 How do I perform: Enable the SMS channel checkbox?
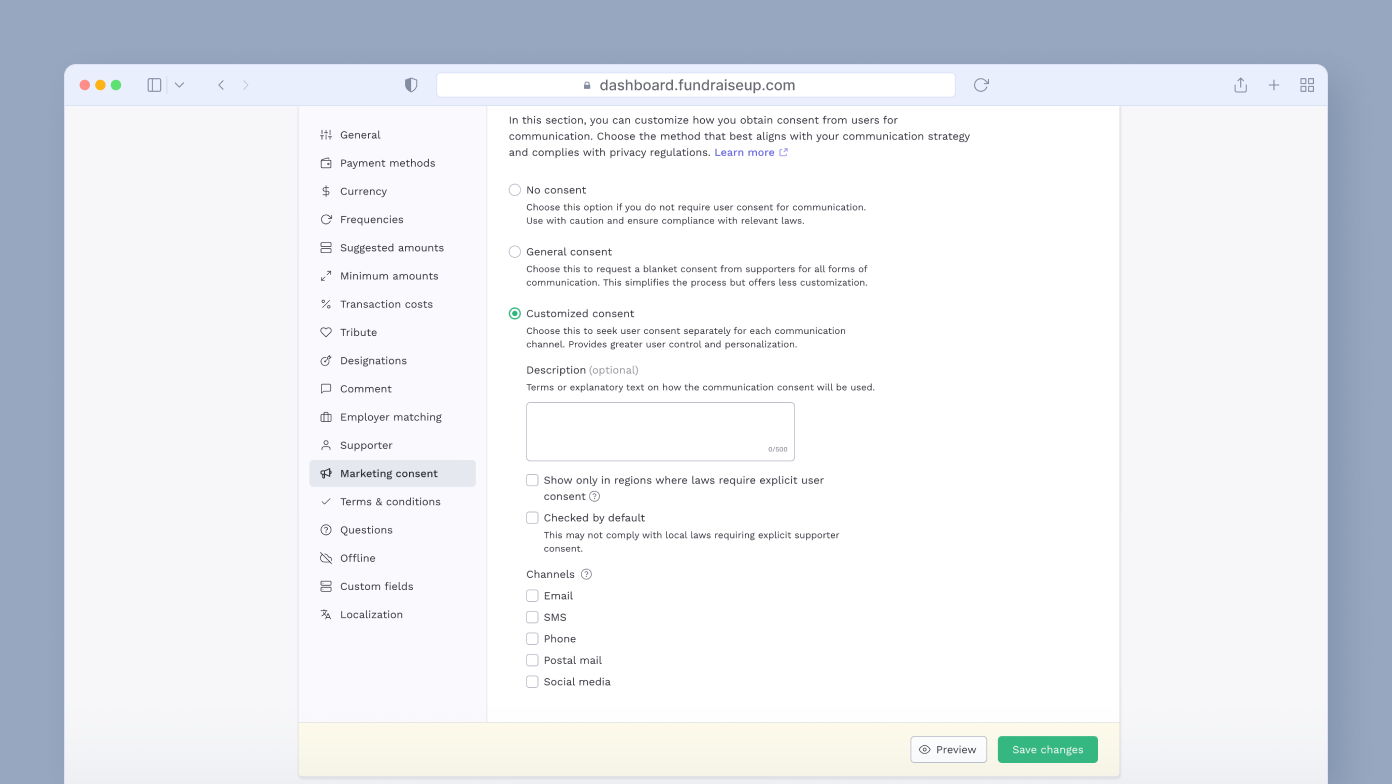point(532,617)
